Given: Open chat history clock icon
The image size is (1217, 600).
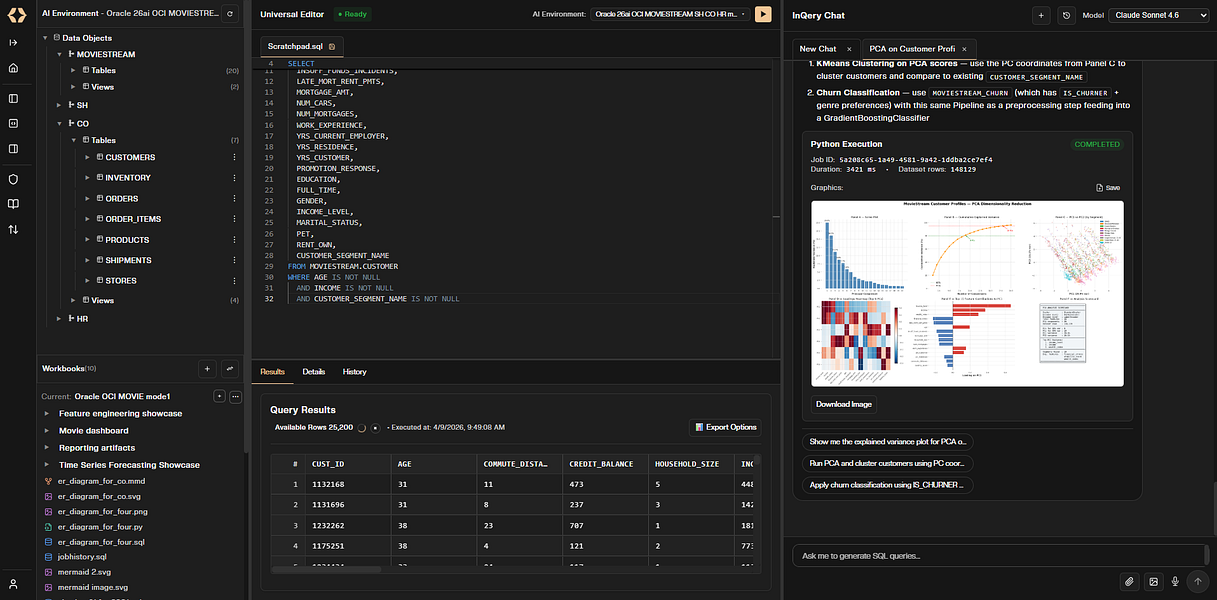Looking at the screenshot, I should pyautogui.click(x=1066, y=16).
